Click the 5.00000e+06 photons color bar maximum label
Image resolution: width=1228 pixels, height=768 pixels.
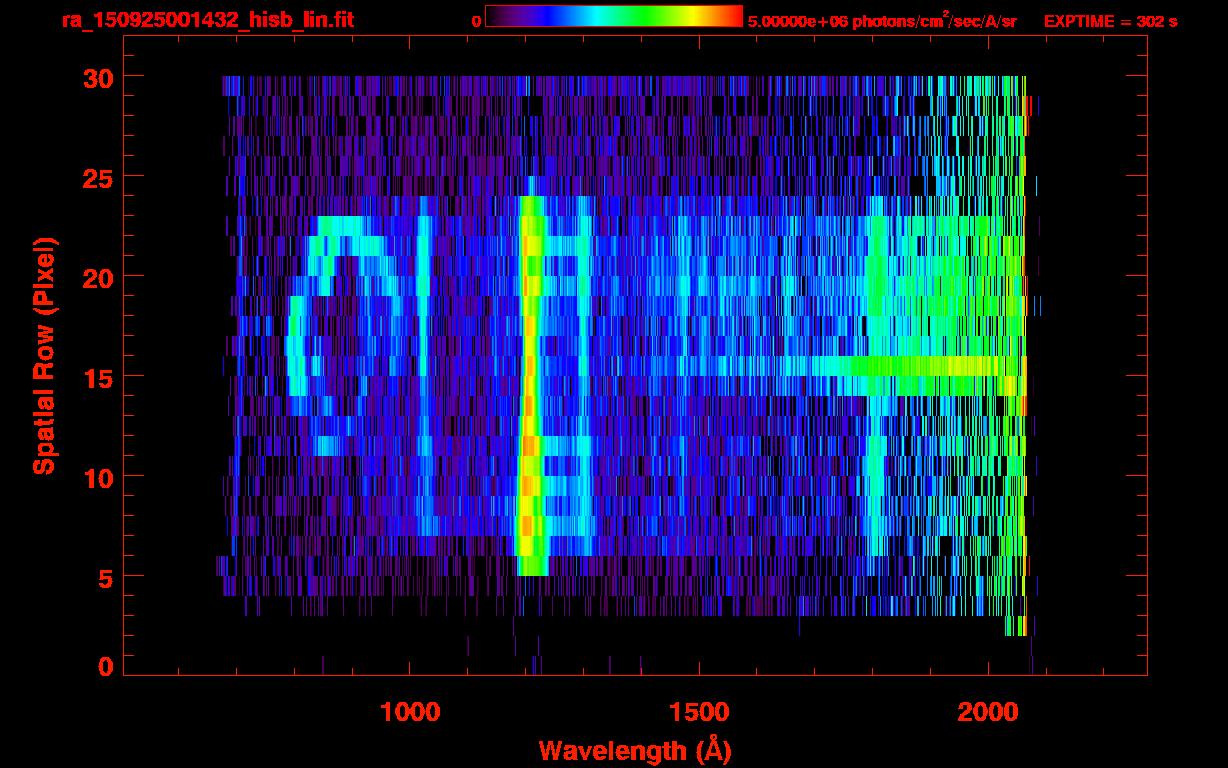point(881,21)
